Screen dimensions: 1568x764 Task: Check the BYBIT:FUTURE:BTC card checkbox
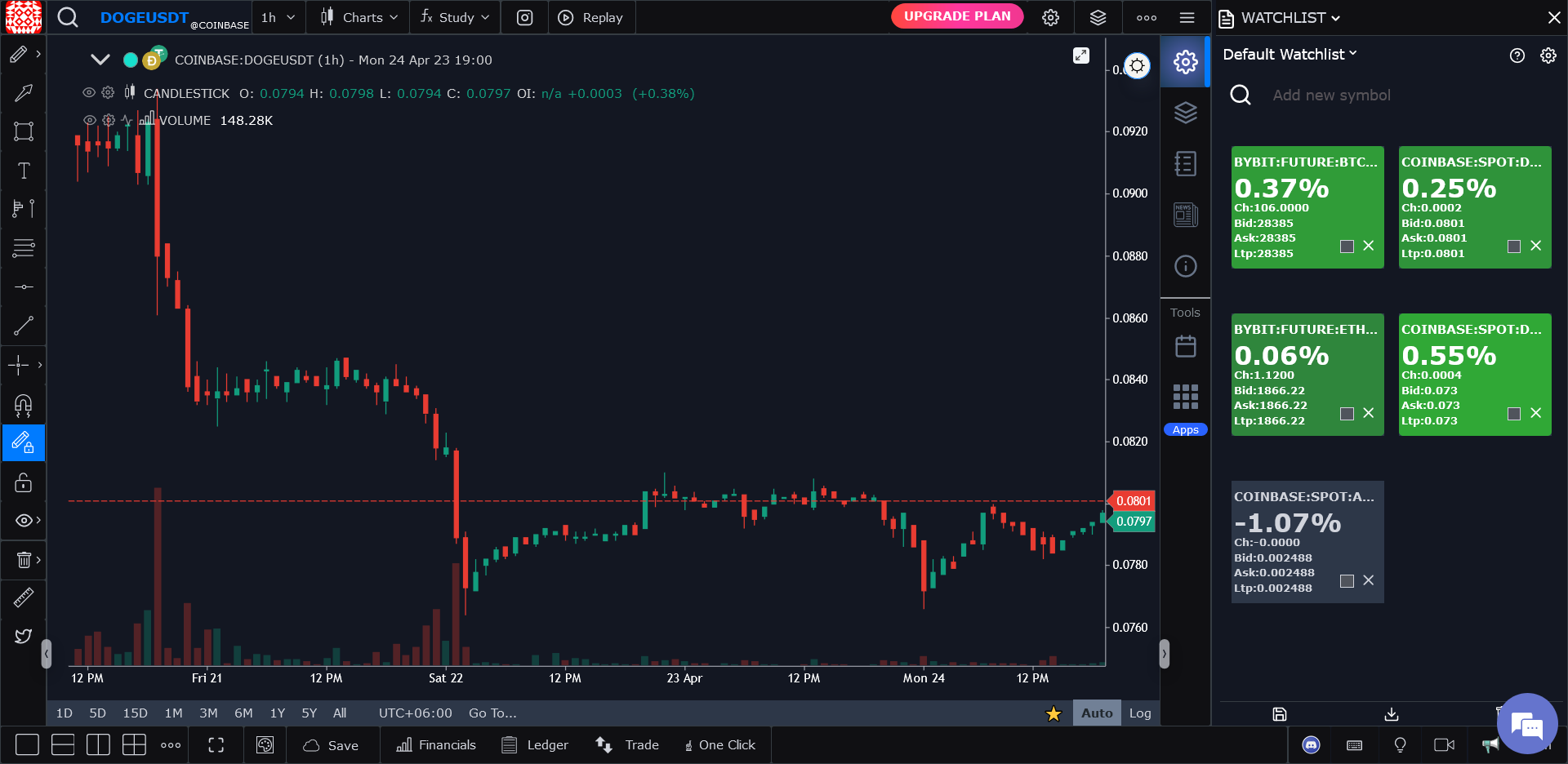click(x=1347, y=247)
